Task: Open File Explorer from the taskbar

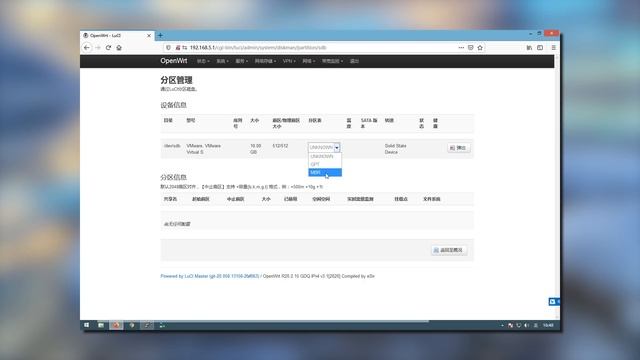Action: 101,325
